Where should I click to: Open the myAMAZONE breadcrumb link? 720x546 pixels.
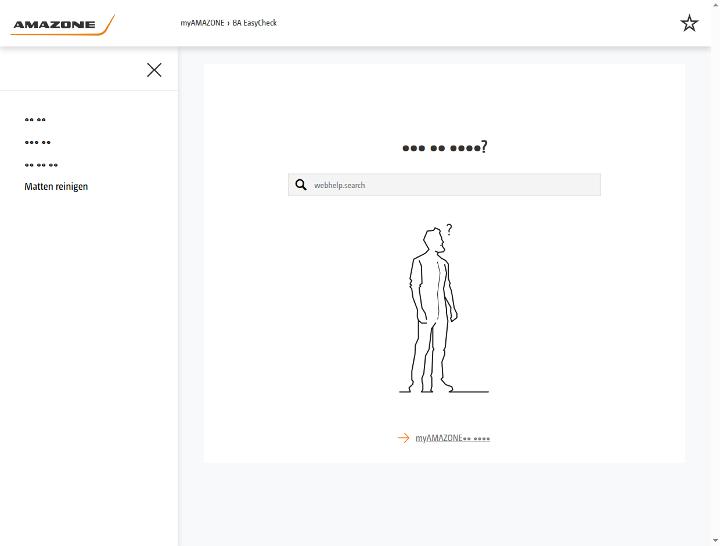(202, 23)
